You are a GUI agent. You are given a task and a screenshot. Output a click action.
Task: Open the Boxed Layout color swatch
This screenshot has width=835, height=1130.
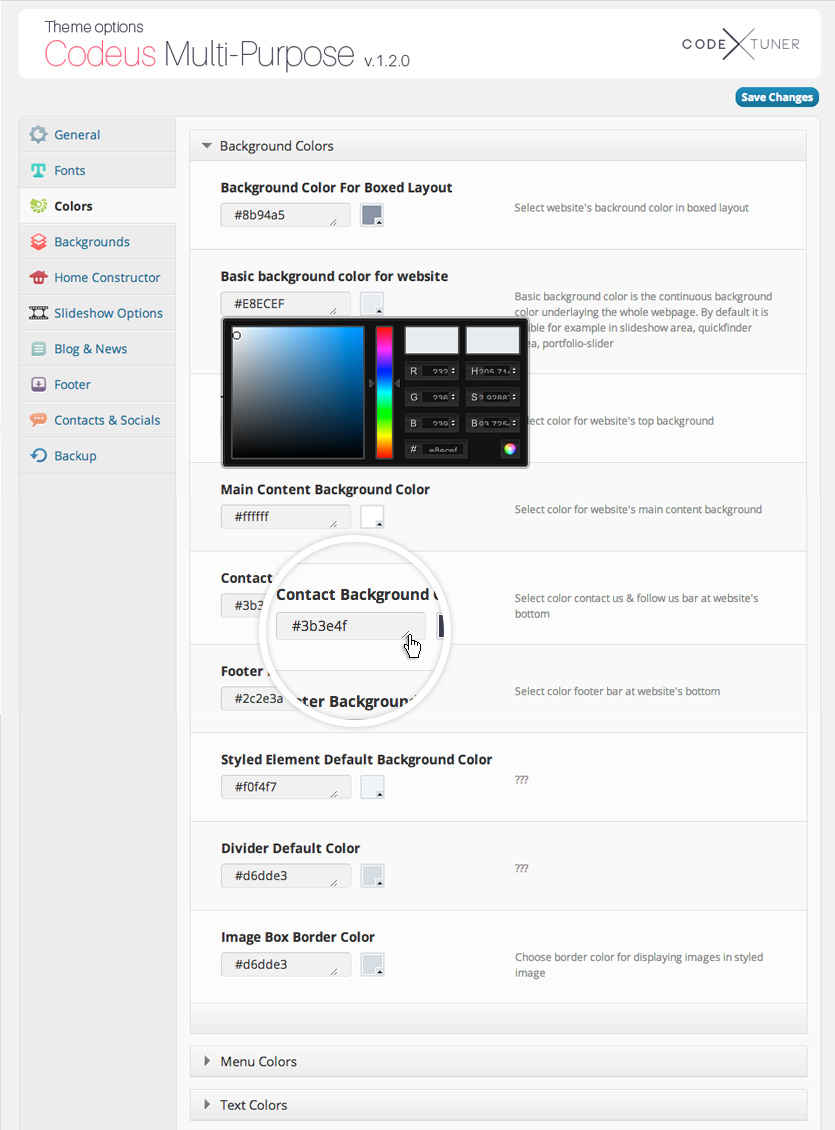tap(372, 215)
